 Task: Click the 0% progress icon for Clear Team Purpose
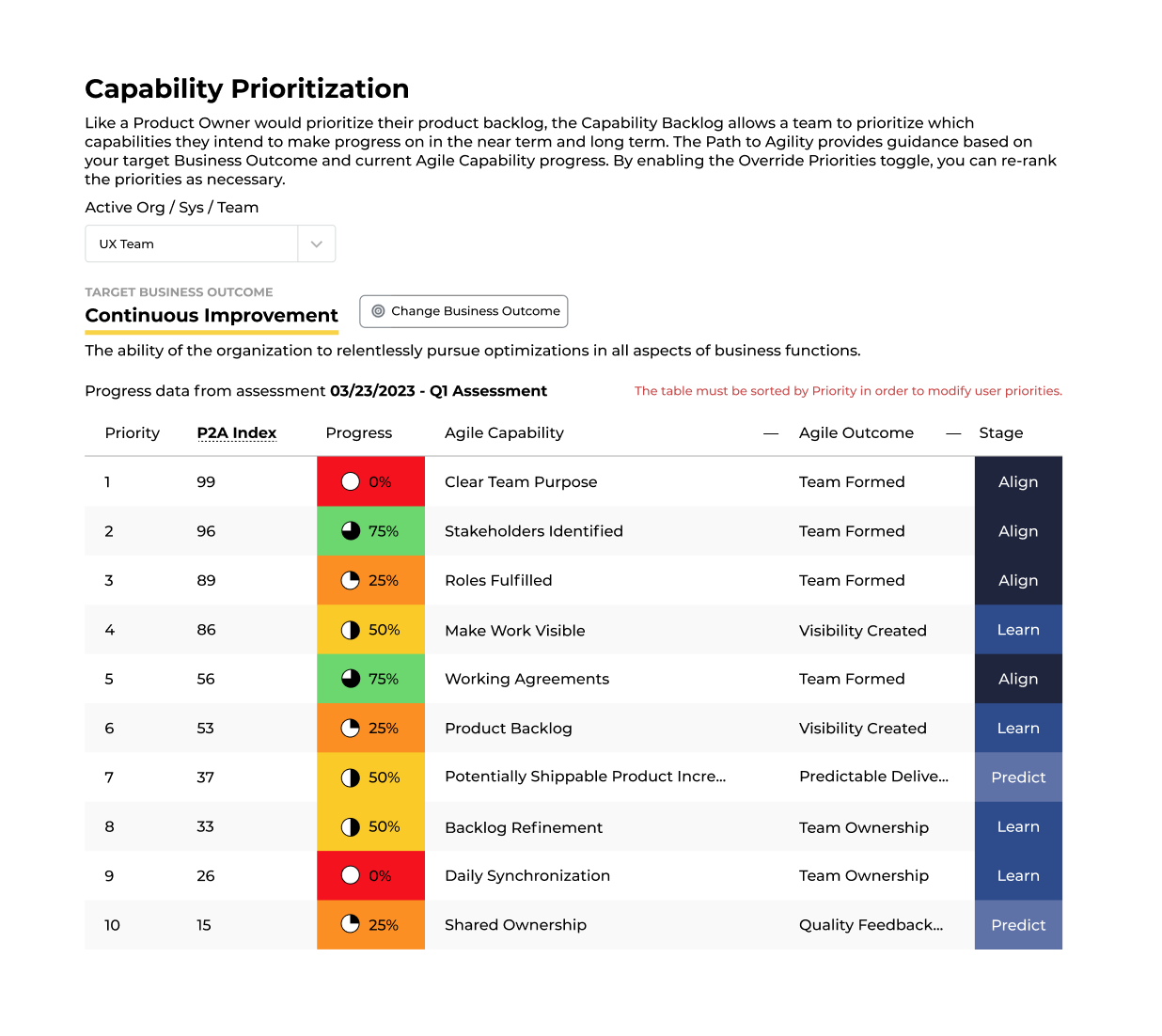pos(351,481)
